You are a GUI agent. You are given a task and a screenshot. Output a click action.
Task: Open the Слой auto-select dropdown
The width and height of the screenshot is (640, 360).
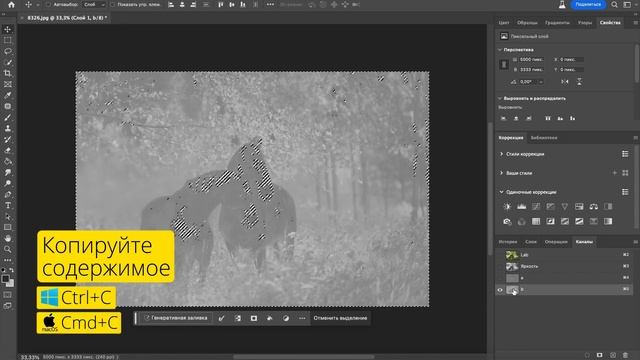(94, 4)
